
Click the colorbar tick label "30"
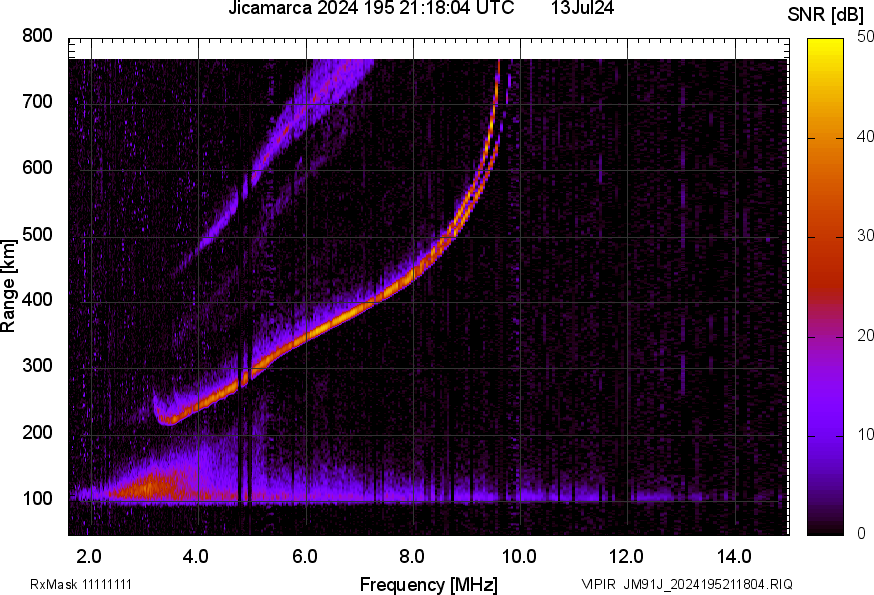[x=865, y=236]
